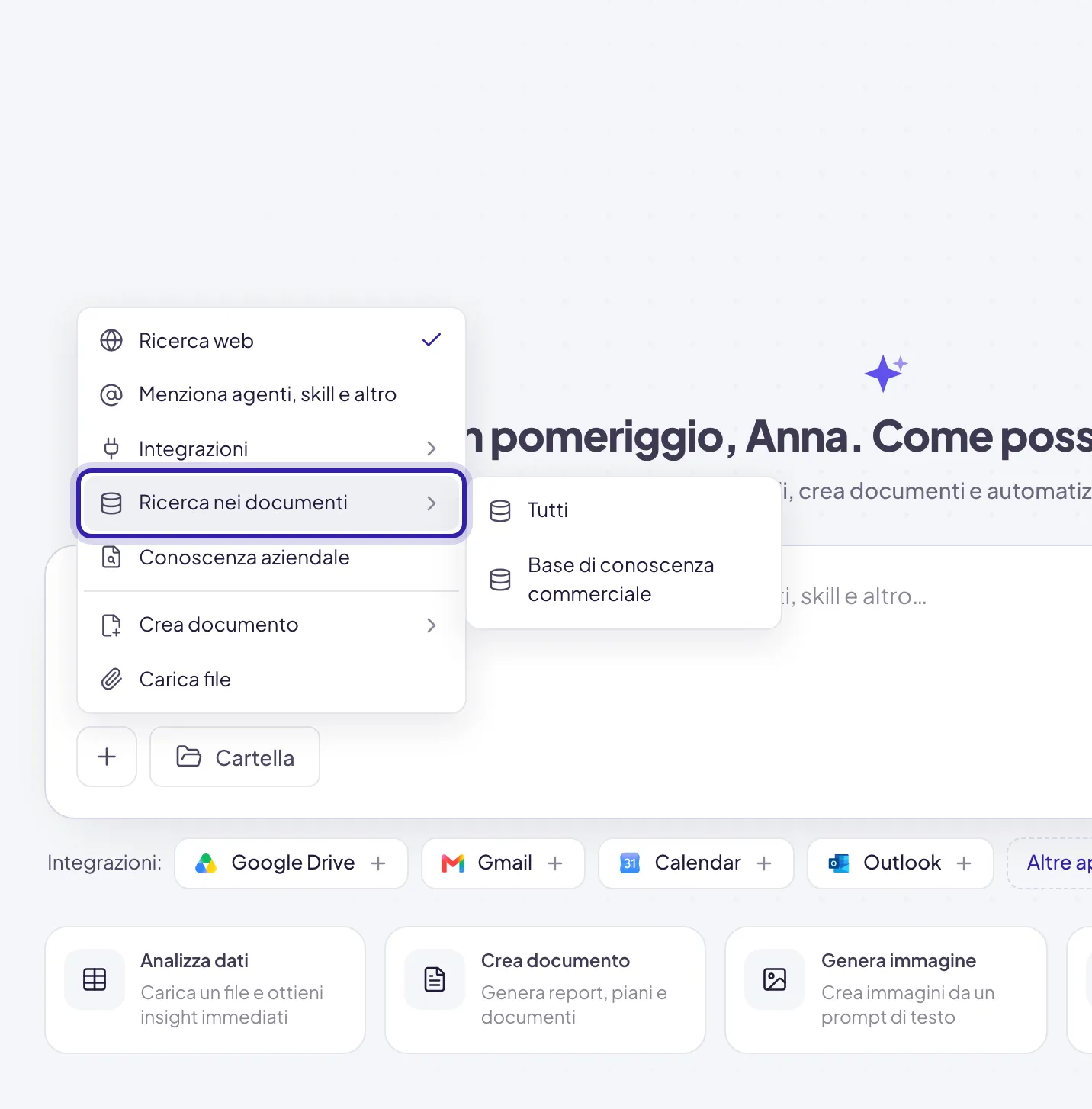Screen dimensions: 1092x1109
Task: Open the Crea documento suggestion card
Action: click(545, 990)
